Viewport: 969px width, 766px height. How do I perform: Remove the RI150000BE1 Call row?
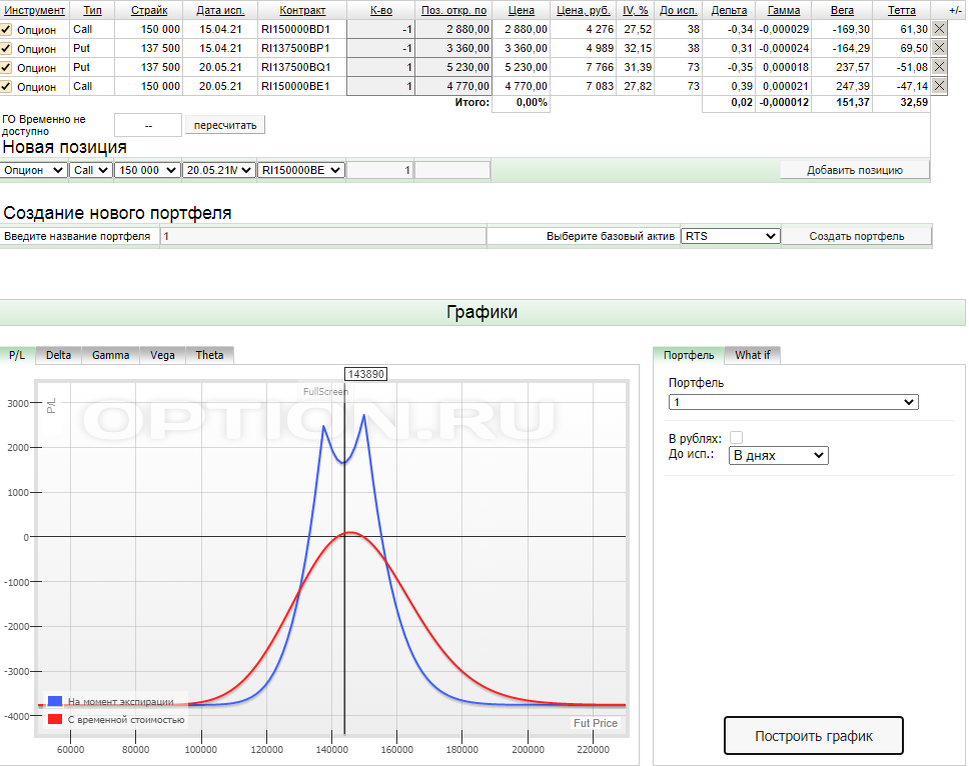[939, 86]
